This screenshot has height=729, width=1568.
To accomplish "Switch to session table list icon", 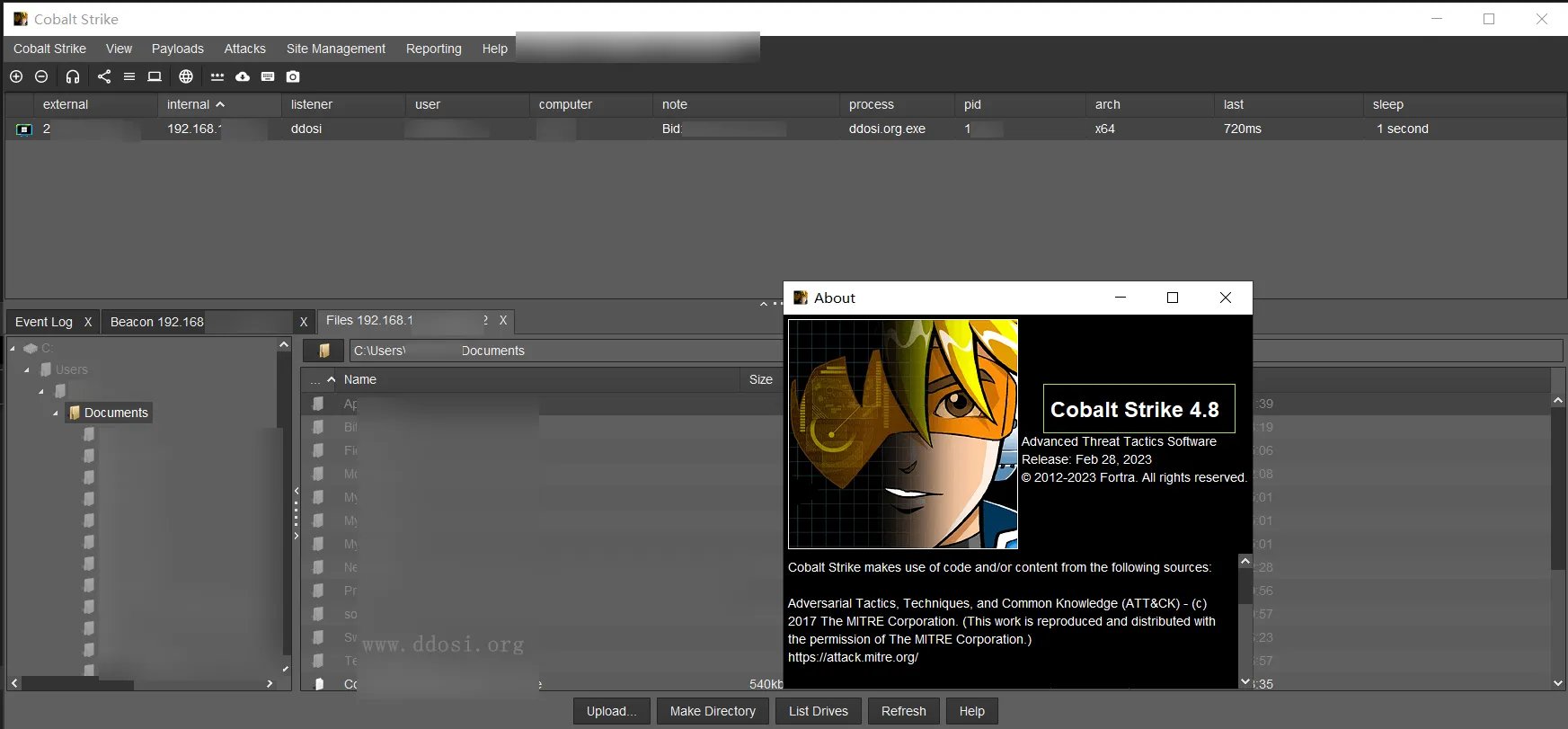I will (129, 76).
